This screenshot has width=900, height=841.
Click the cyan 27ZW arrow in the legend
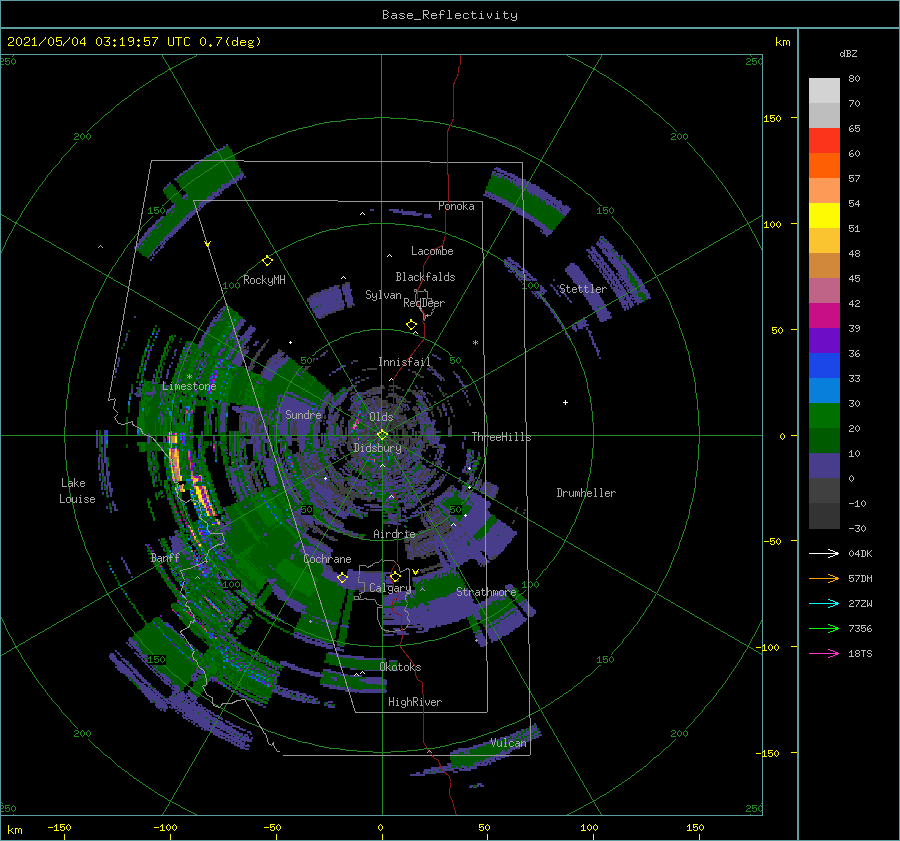[x=824, y=603]
